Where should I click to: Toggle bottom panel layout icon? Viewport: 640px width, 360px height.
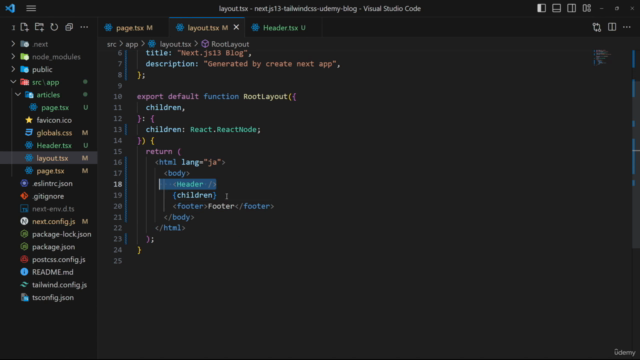pos(556,8)
